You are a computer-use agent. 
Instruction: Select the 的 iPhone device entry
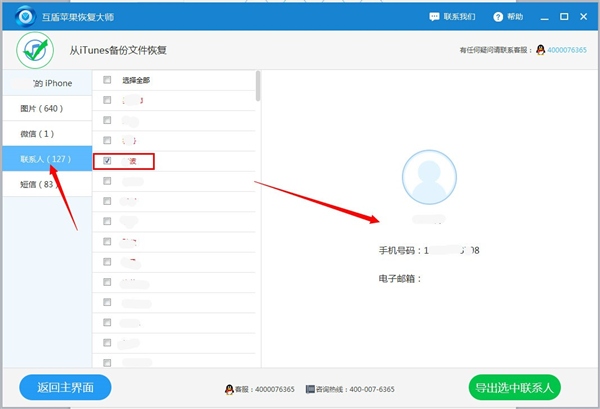coord(47,83)
